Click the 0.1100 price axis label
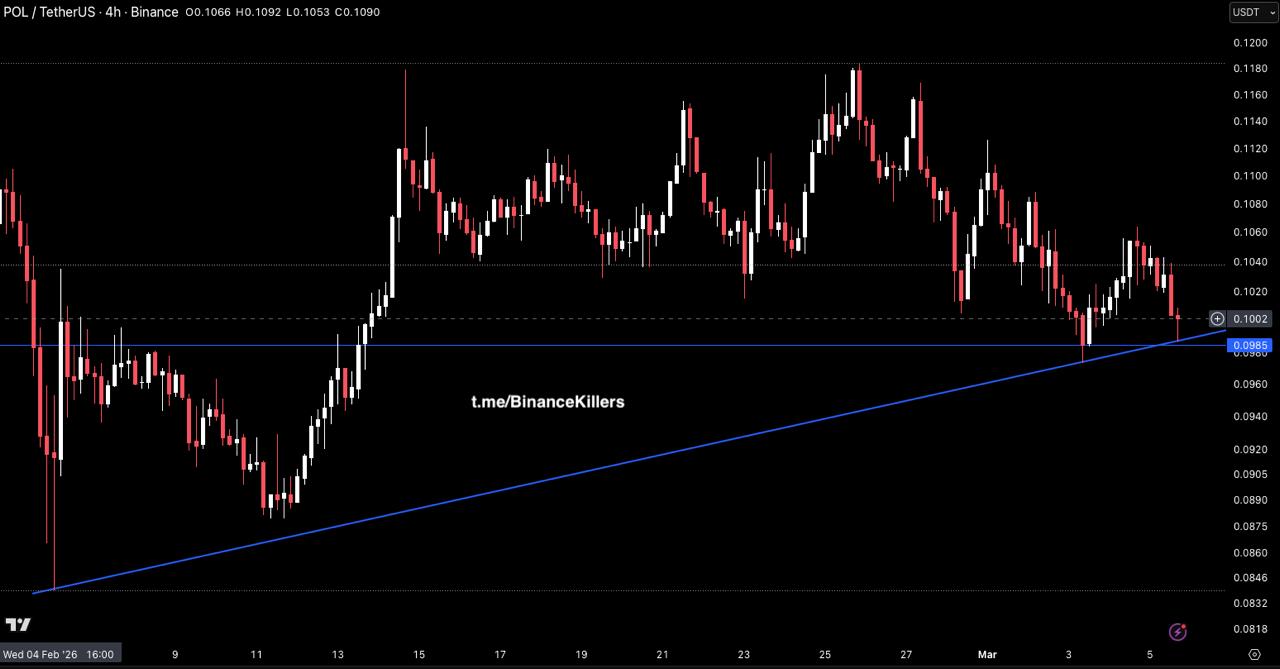This screenshot has height=669, width=1280. click(x=1250, y=176)
